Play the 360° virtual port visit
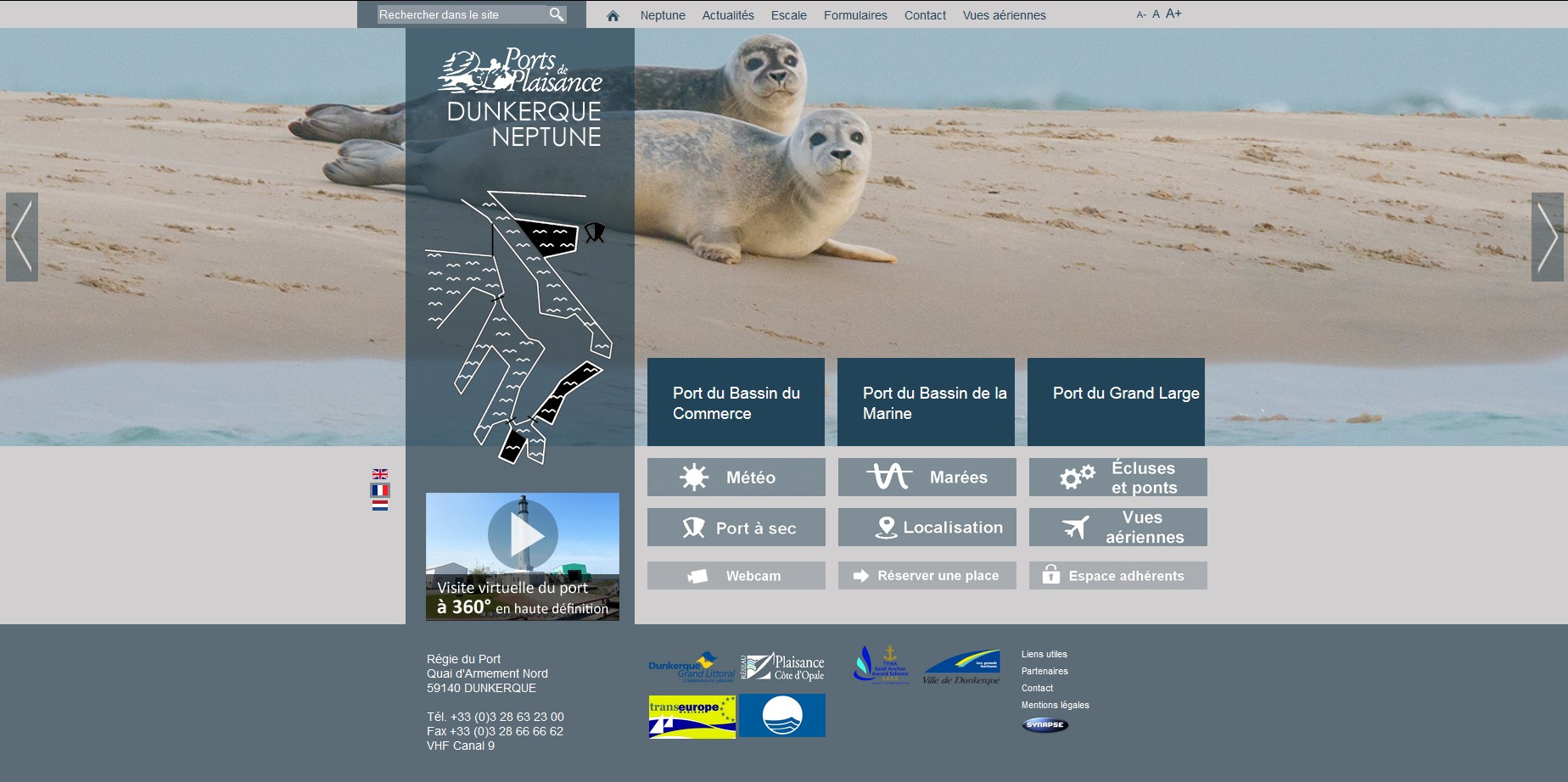The height and width of the screenshot is (782, 1568). click(523, 536)
